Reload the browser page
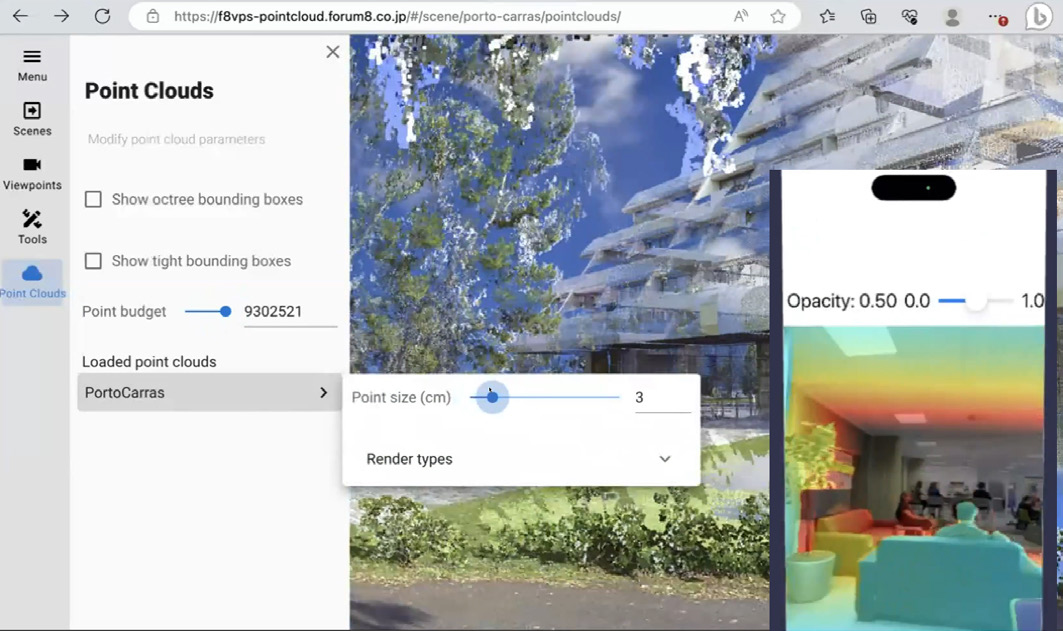Screen dimensions: 1063x631 tap(102, 16)
